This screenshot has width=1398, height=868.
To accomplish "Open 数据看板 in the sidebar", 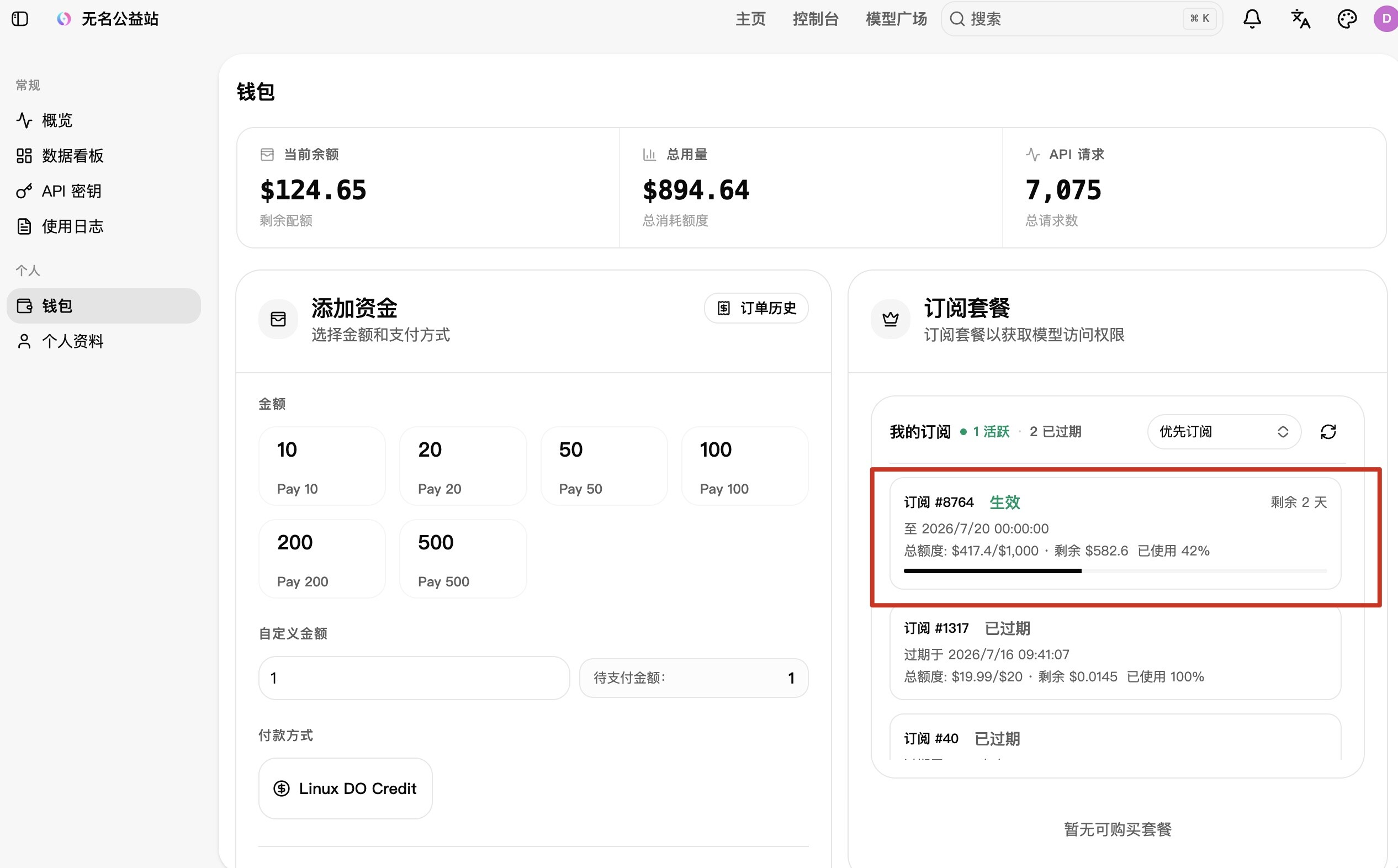I will pos(103,156).
